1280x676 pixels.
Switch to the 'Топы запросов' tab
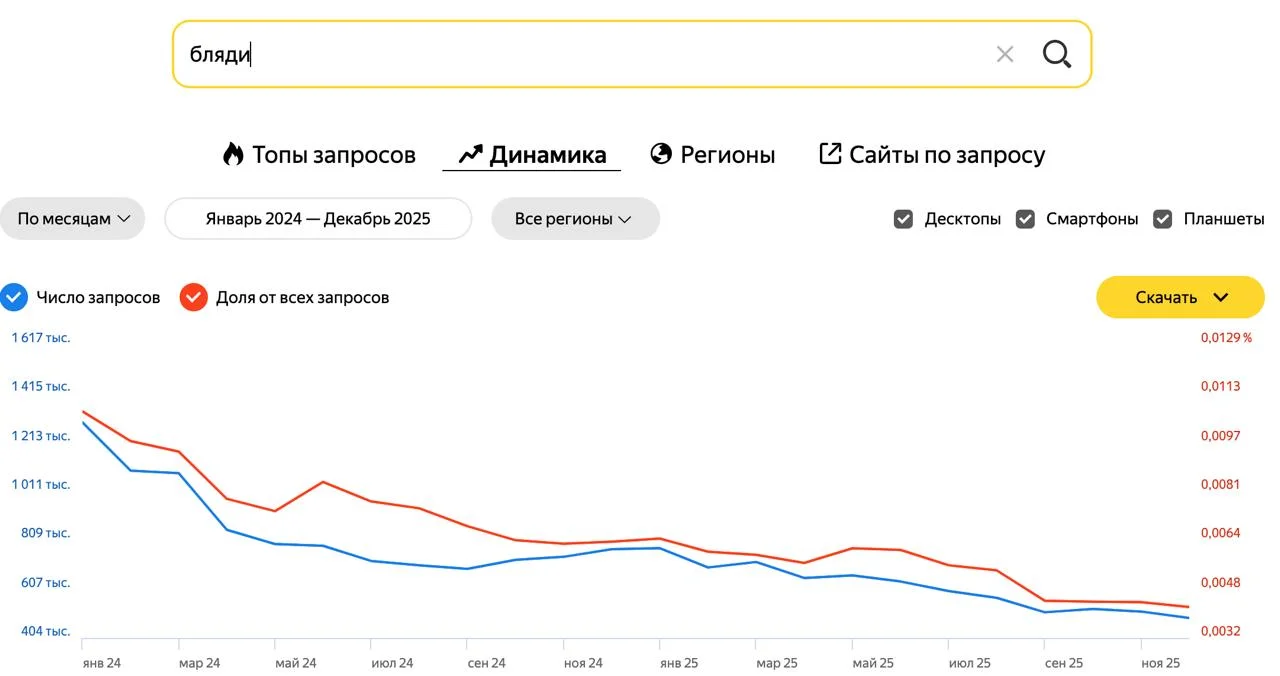(333, 155)
